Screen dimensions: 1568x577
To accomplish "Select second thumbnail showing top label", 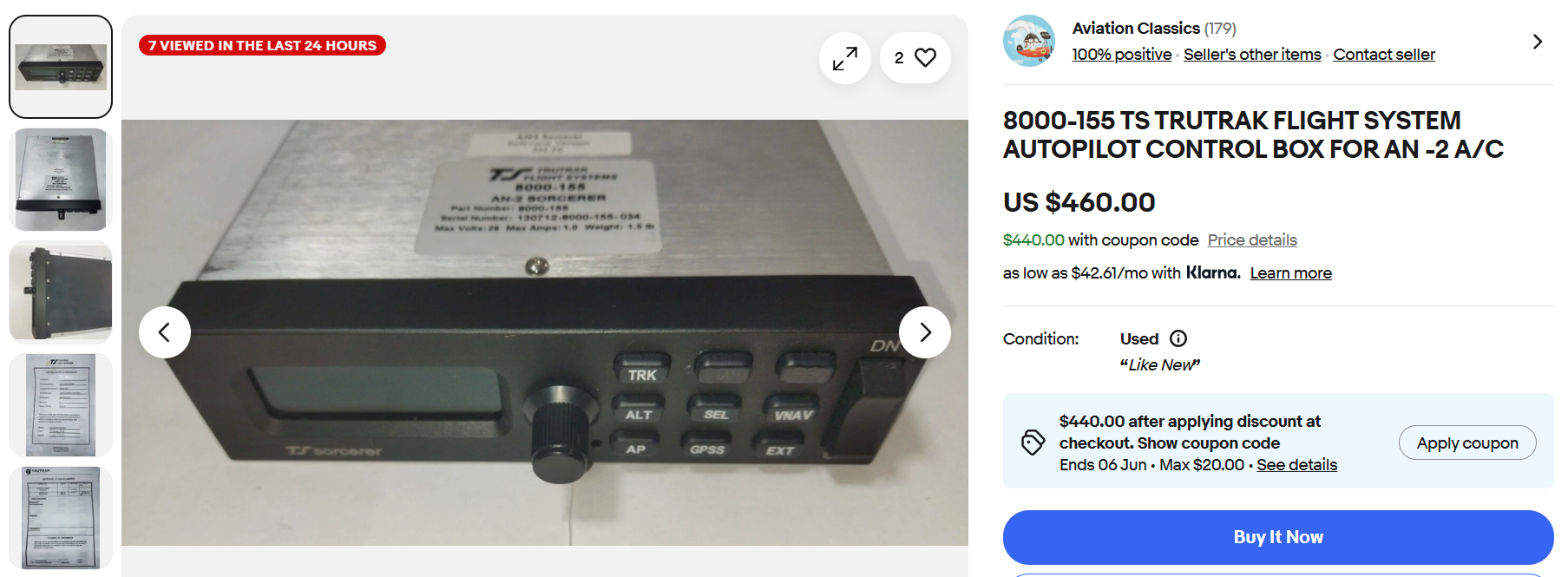I will 61,180.
